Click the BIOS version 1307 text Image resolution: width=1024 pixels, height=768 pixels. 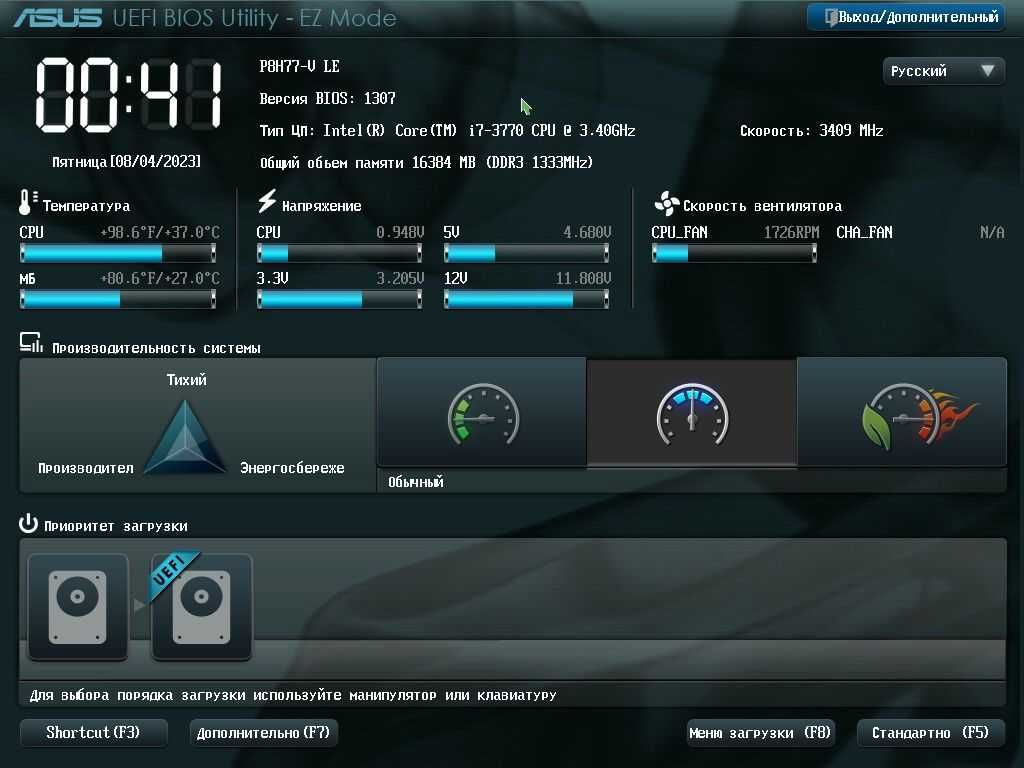[x=327, y=99]
